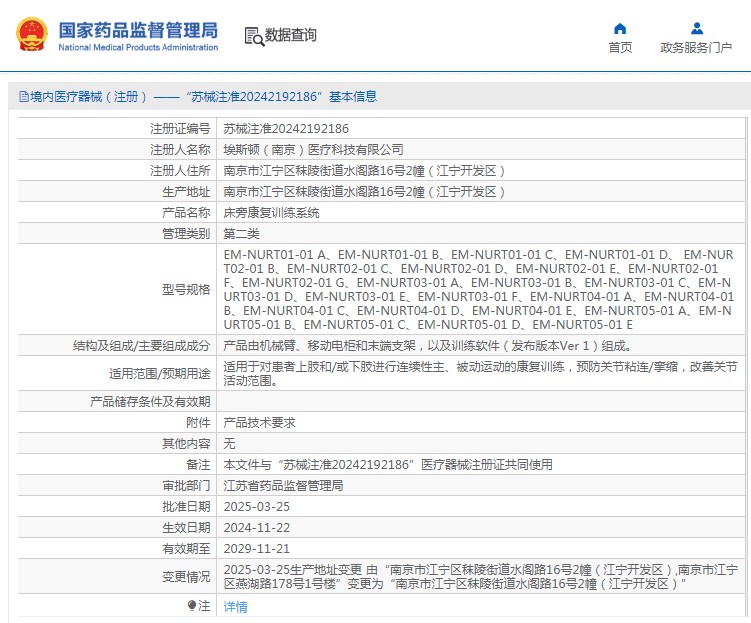Image resolution: width=751 pixels, height=623 pixels.
Task: Click approving department 江苏省药品监督管理局
Action: pyautogui.click(x=283, y=485)
